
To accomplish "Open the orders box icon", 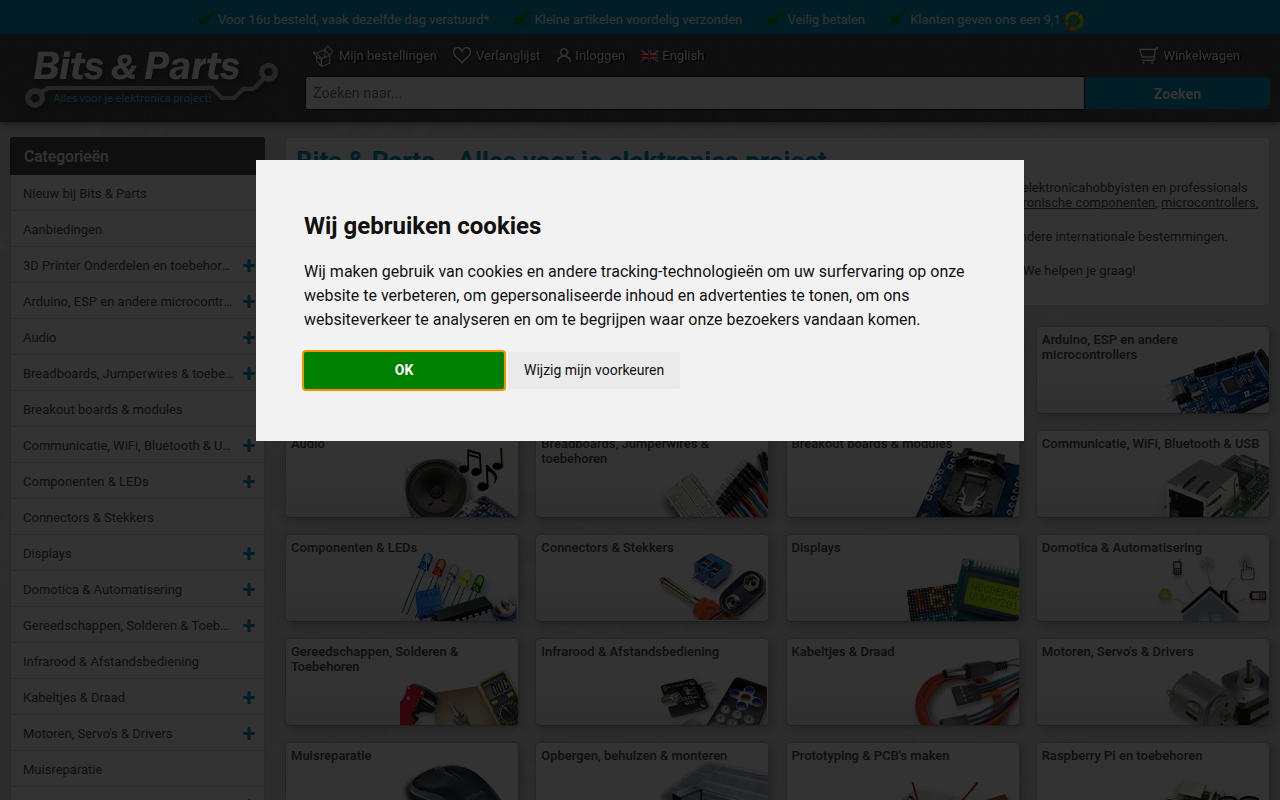I will [323, 56].
